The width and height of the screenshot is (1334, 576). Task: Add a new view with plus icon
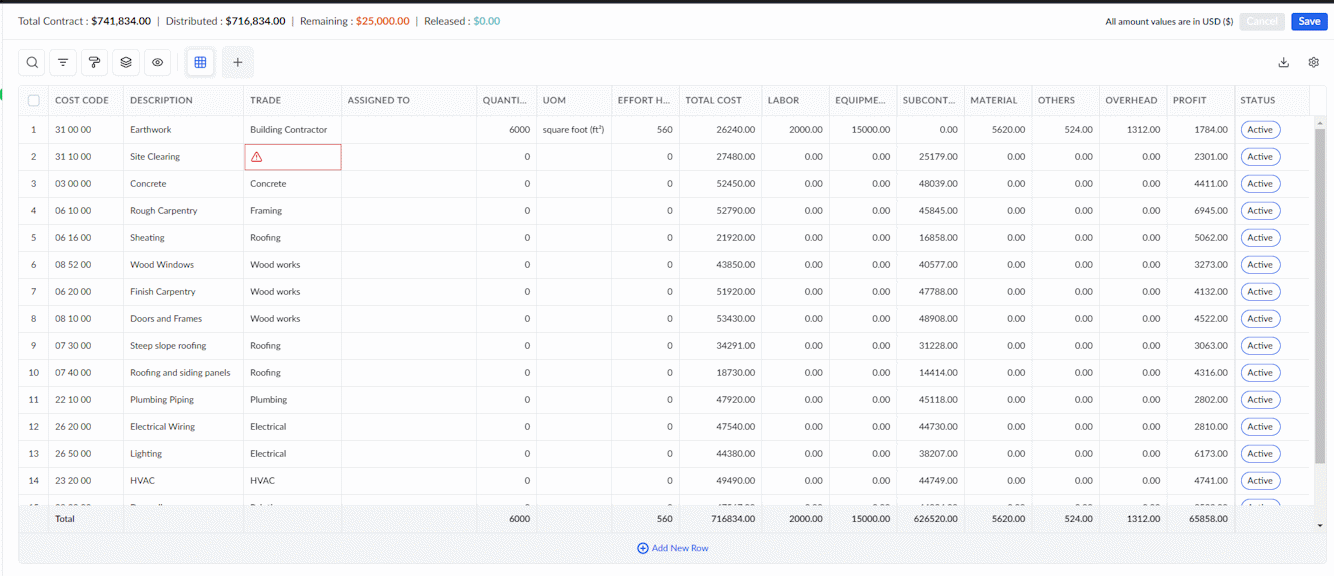pos(237,62)
